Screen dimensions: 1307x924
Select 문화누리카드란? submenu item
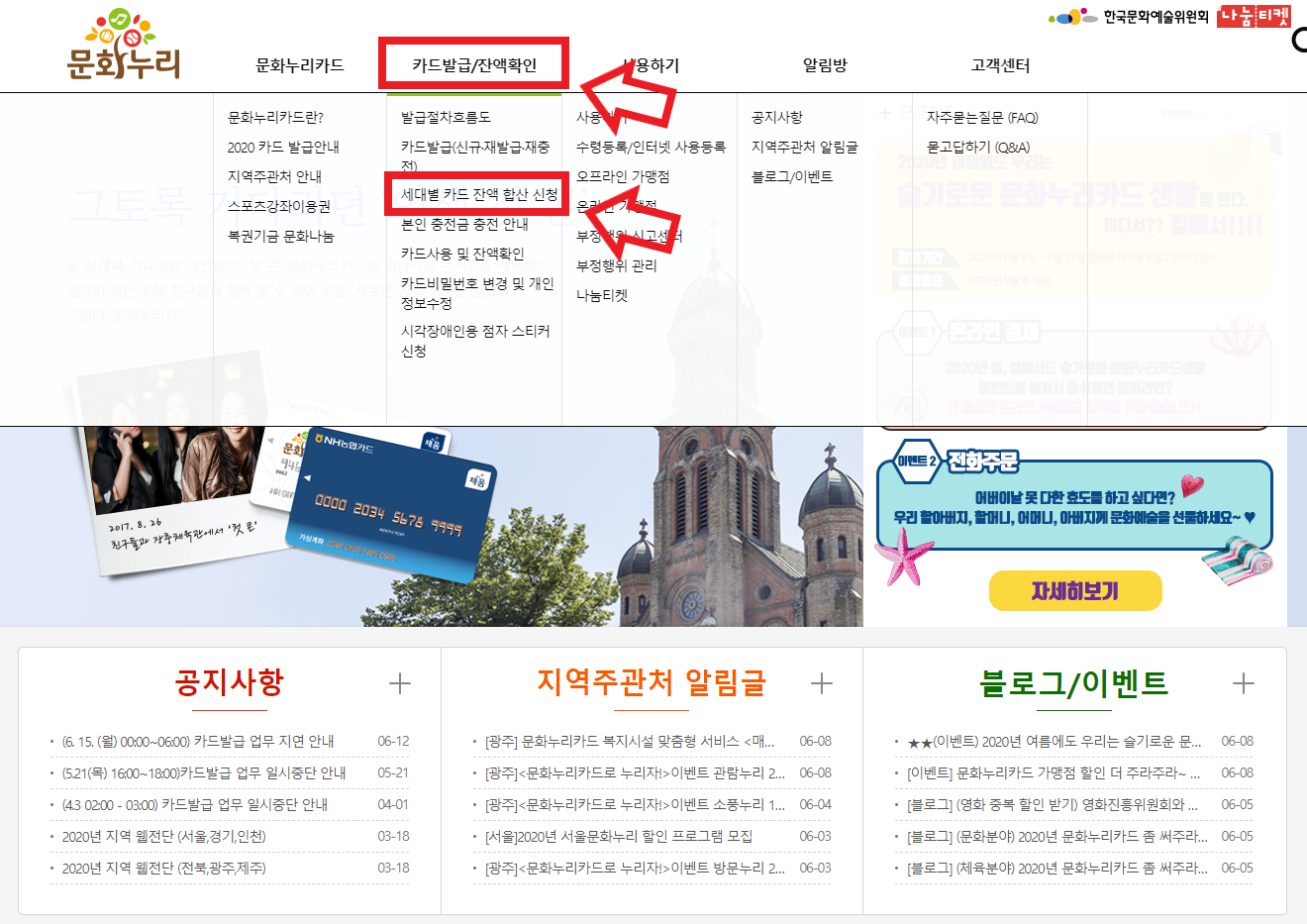pos(275,117)
